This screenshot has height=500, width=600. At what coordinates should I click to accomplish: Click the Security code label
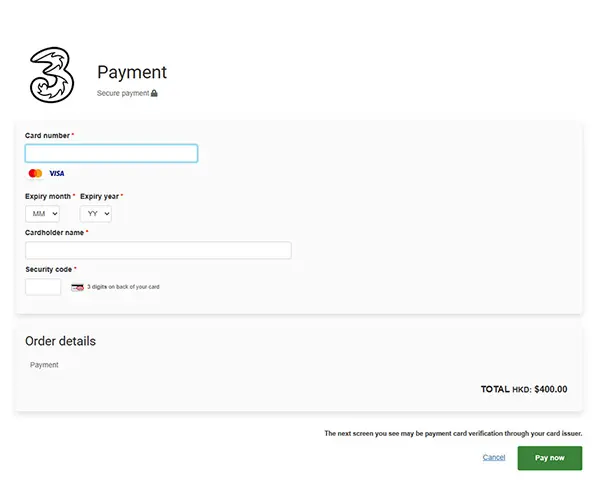click(x=48, y=269)
